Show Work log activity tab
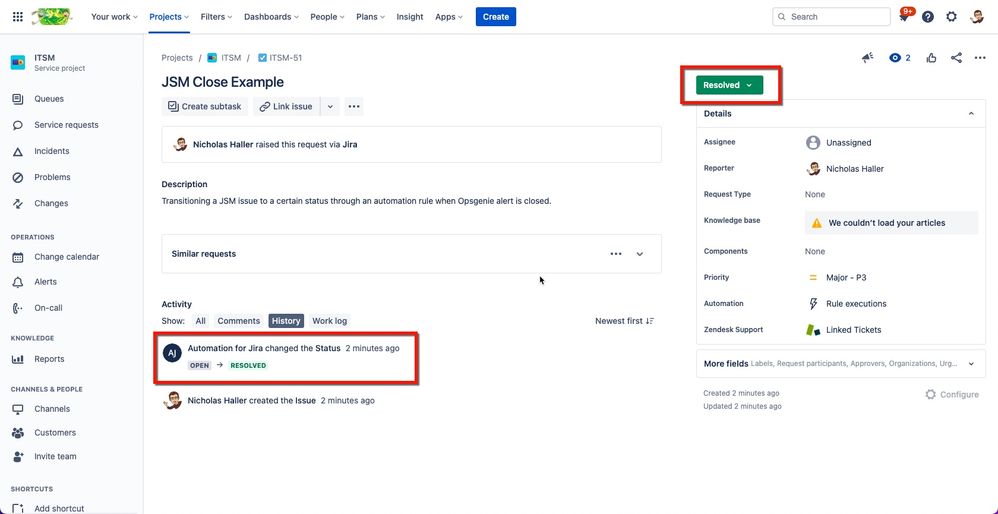 coord(330,321)
